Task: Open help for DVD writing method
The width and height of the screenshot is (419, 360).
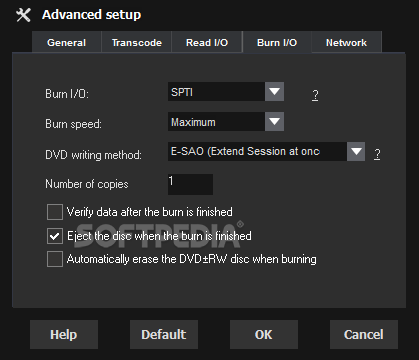Action: 377,154
